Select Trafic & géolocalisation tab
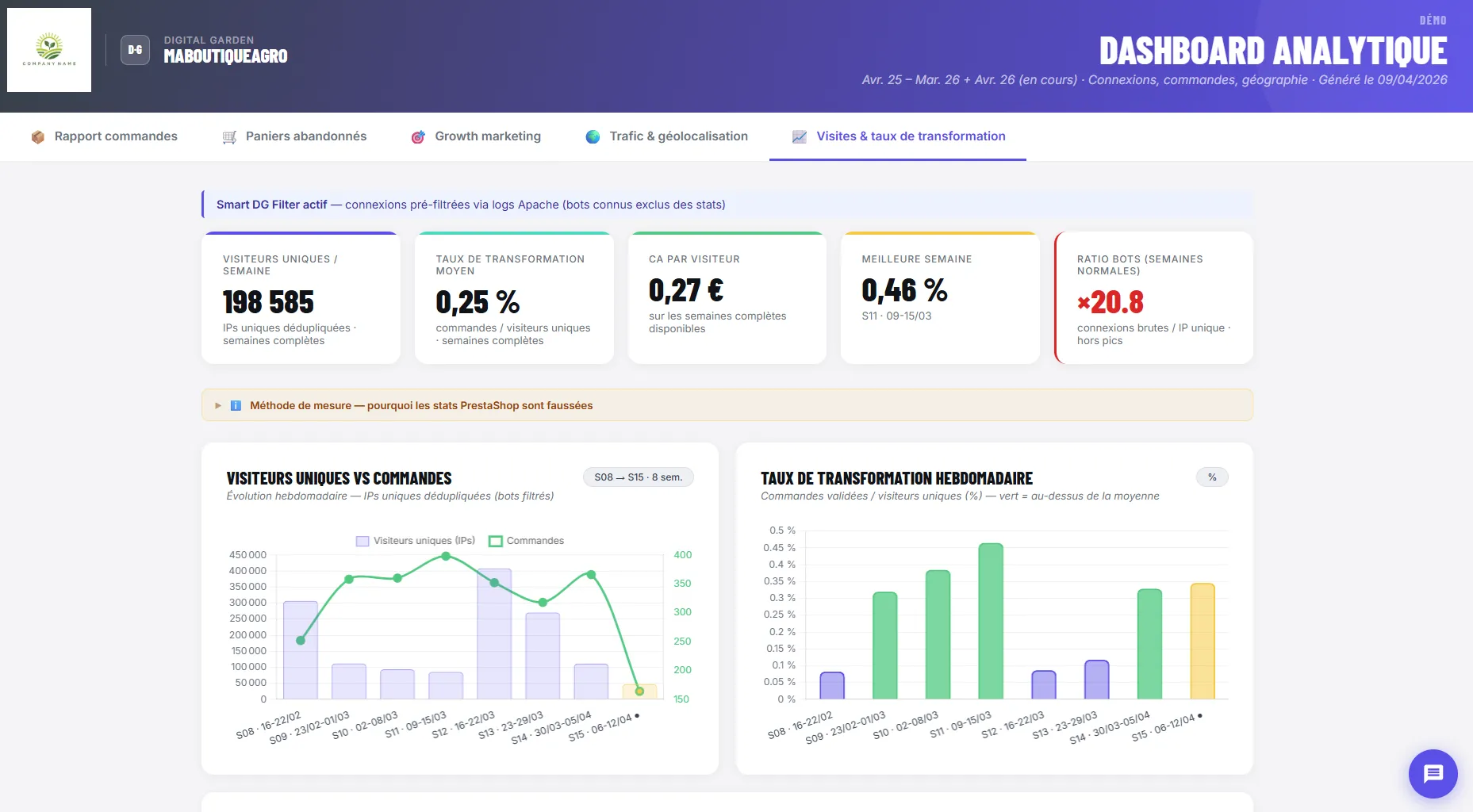 point(666,136)
